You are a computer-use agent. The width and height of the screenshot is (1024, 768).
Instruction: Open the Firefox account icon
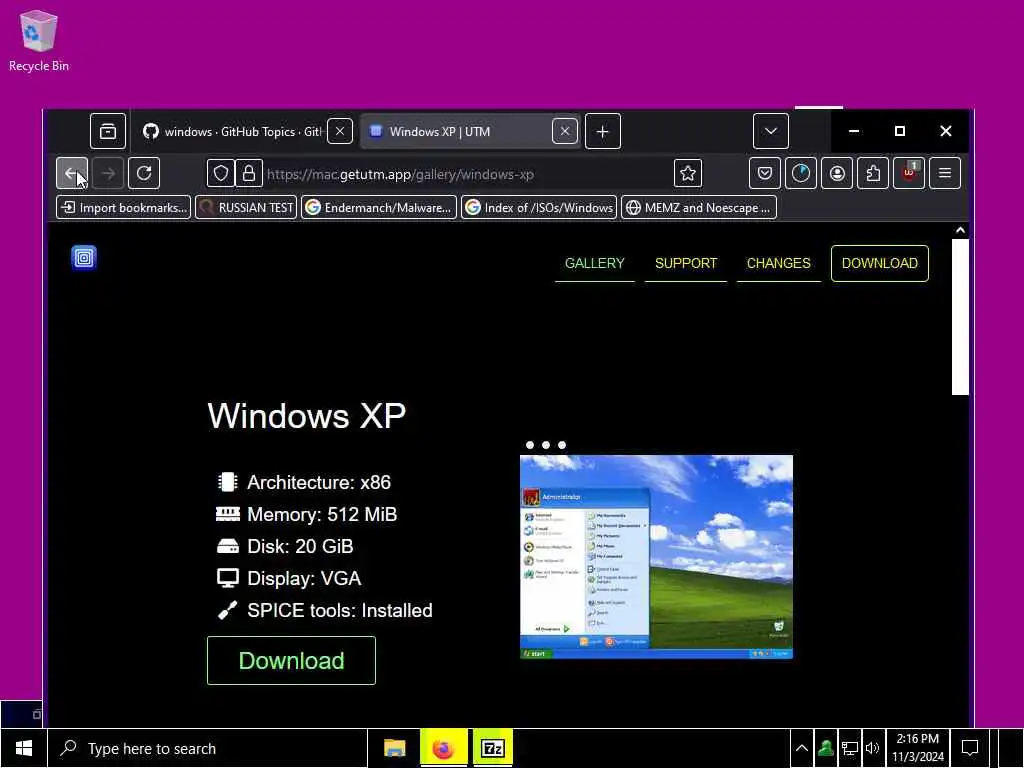(x=837, y=173)
